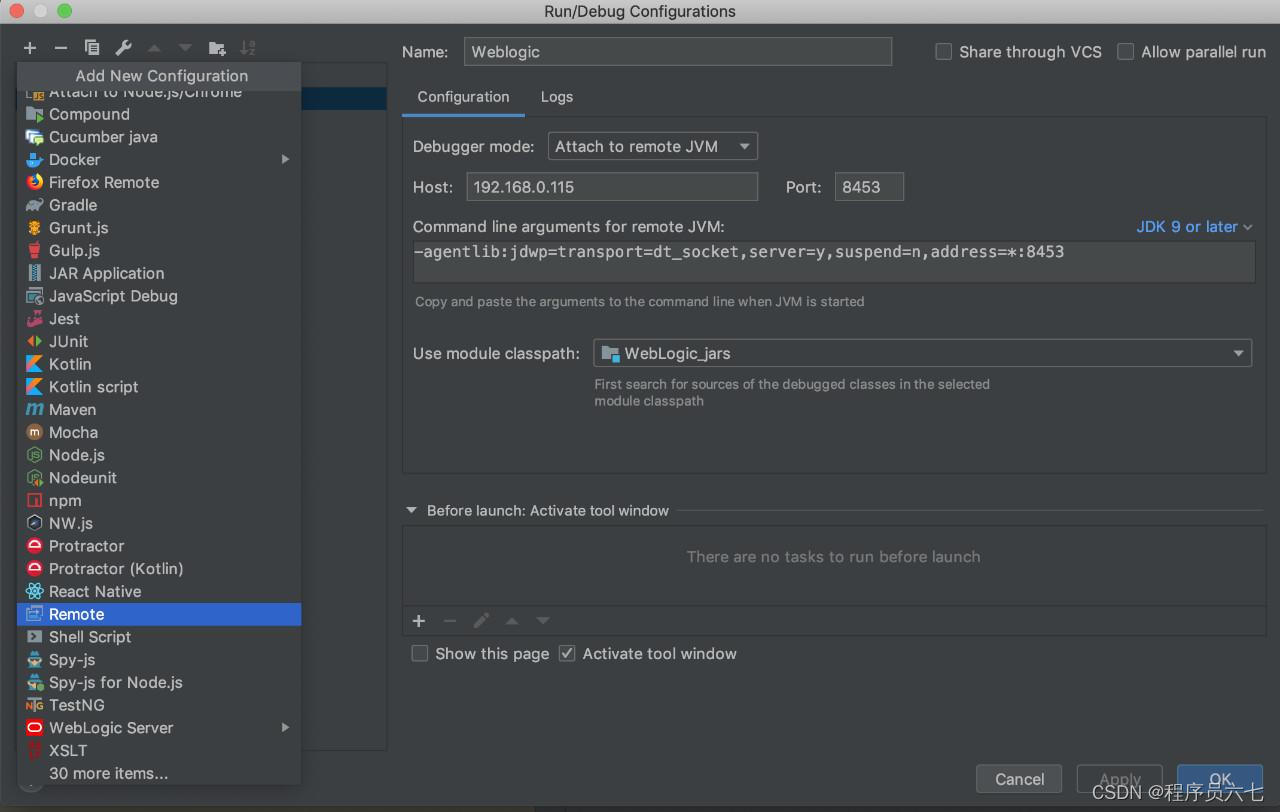The height and width of the screenshot is (812, 1280).
Task: Click the Node.js hexagon icon
Action: click(x=35, y=455)
